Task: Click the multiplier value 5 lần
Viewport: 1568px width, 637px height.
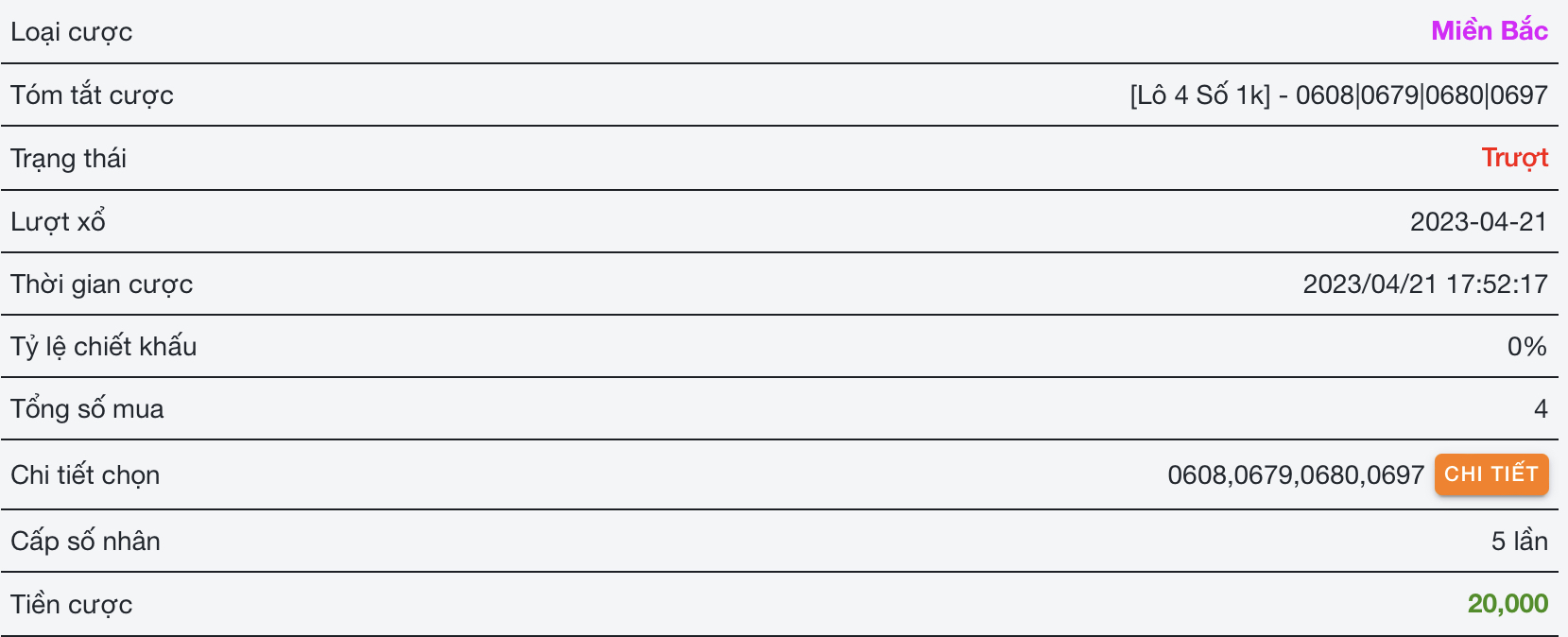Action: pos(1519,542)
